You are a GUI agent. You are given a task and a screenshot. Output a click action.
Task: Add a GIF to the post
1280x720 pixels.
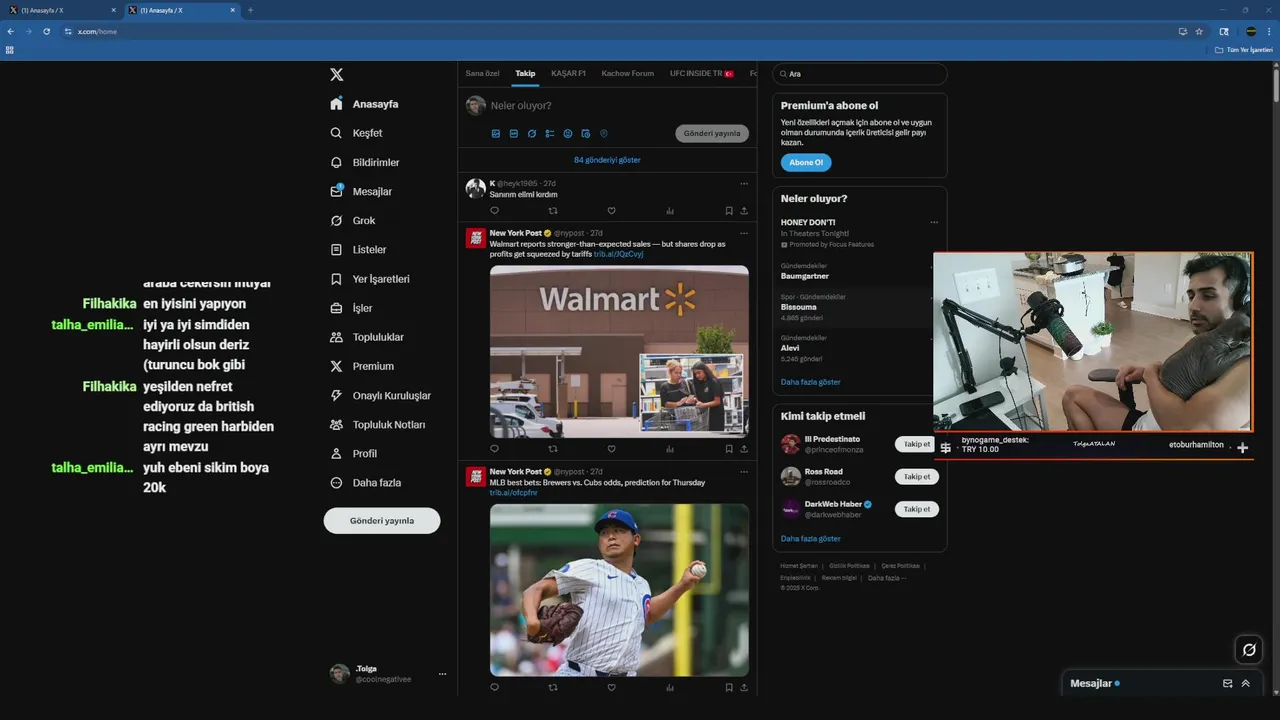coord(514,133)
